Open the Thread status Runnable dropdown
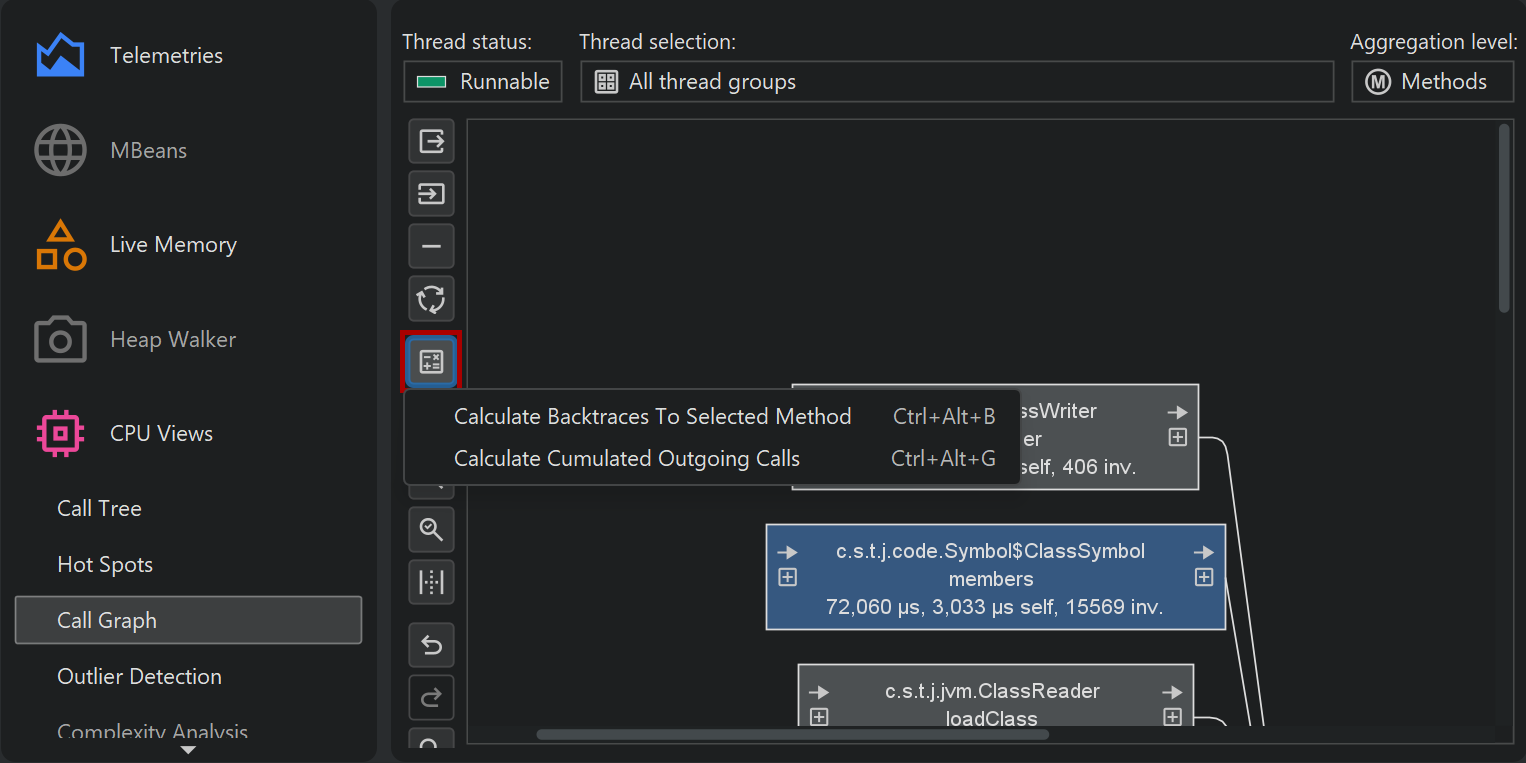Image resolution: width=1526 pixels, height=763 pixels. (x=483, y=82)
